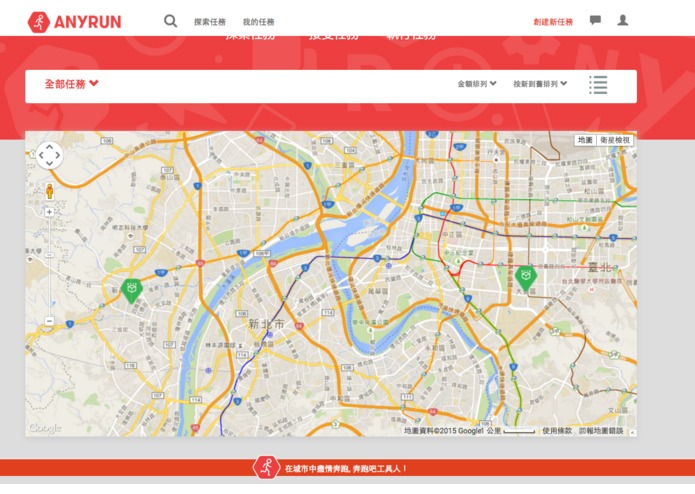Image resolution: width=695 pixels, height=494 pixels.
Task: Switch map to 衛星檢視 view
Action: (x=614, y=140)
